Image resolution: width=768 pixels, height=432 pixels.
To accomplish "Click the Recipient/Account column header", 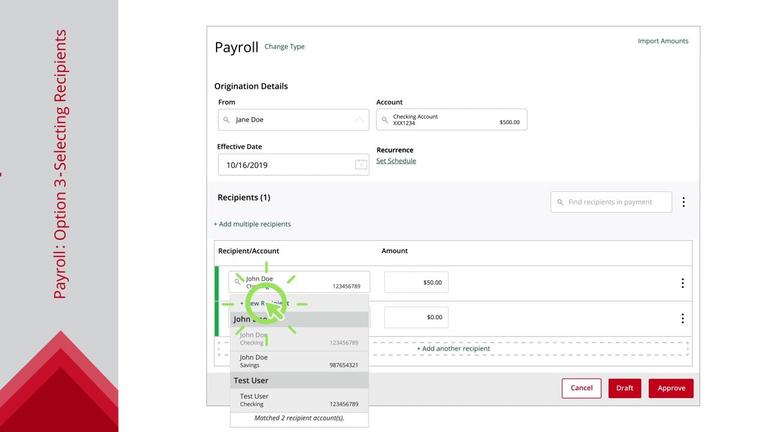I will [x=248, y=251].
